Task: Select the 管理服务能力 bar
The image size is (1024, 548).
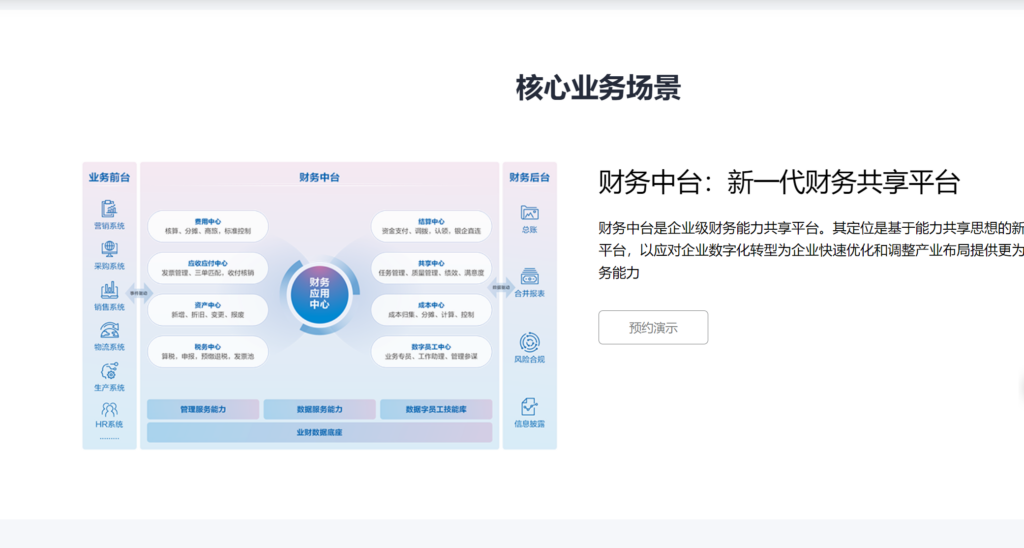Action: 203,409
